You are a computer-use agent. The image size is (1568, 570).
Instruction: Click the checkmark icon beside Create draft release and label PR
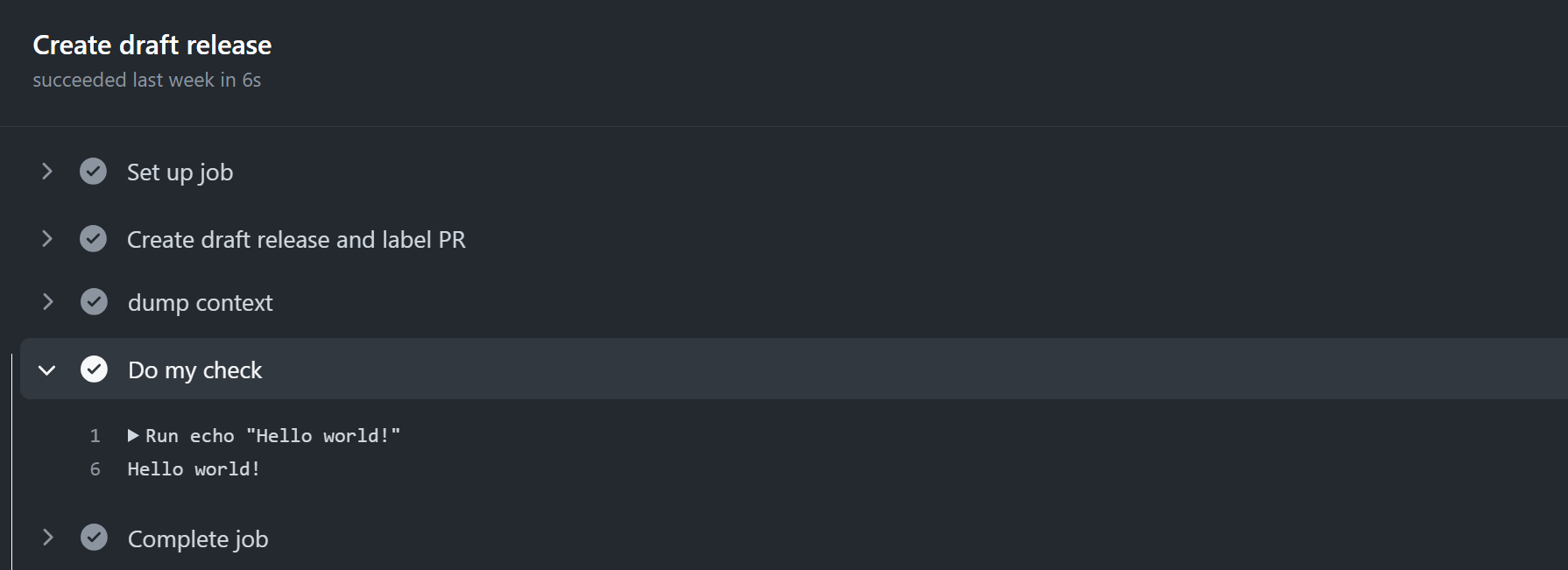[x=93, y=238]
